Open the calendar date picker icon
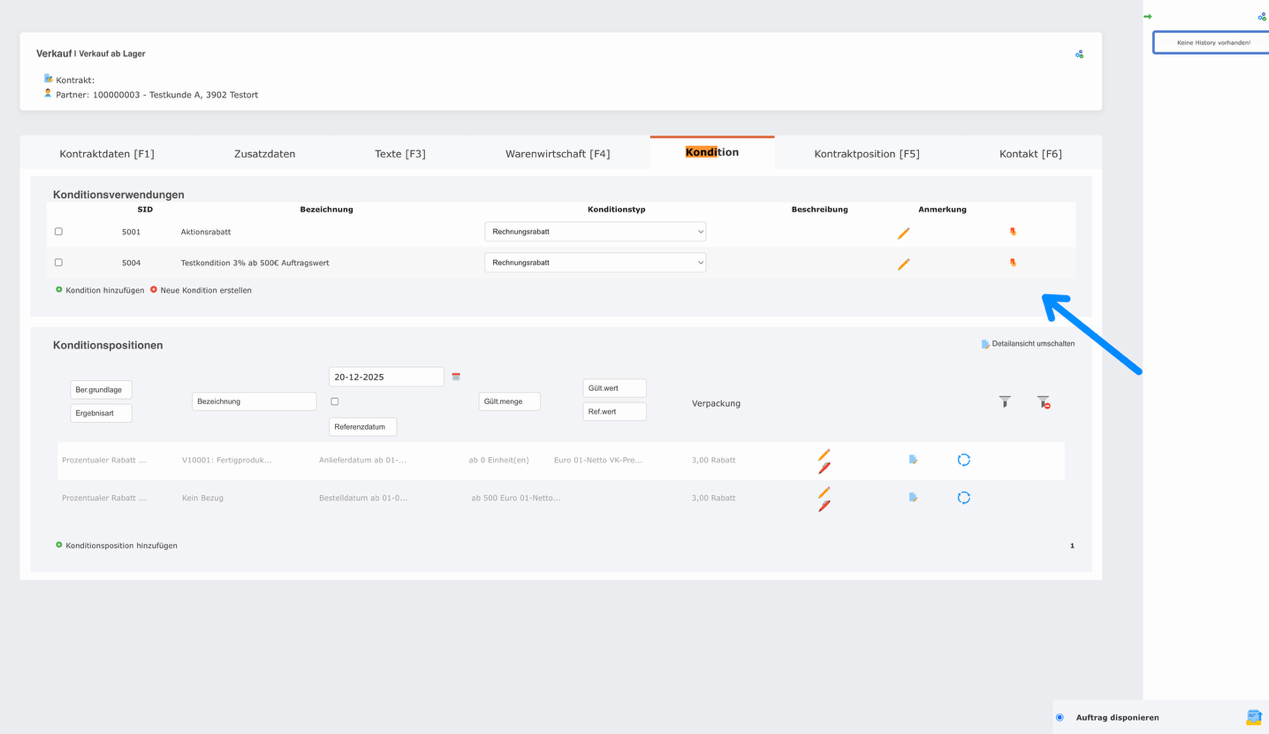 click(456, 377)
